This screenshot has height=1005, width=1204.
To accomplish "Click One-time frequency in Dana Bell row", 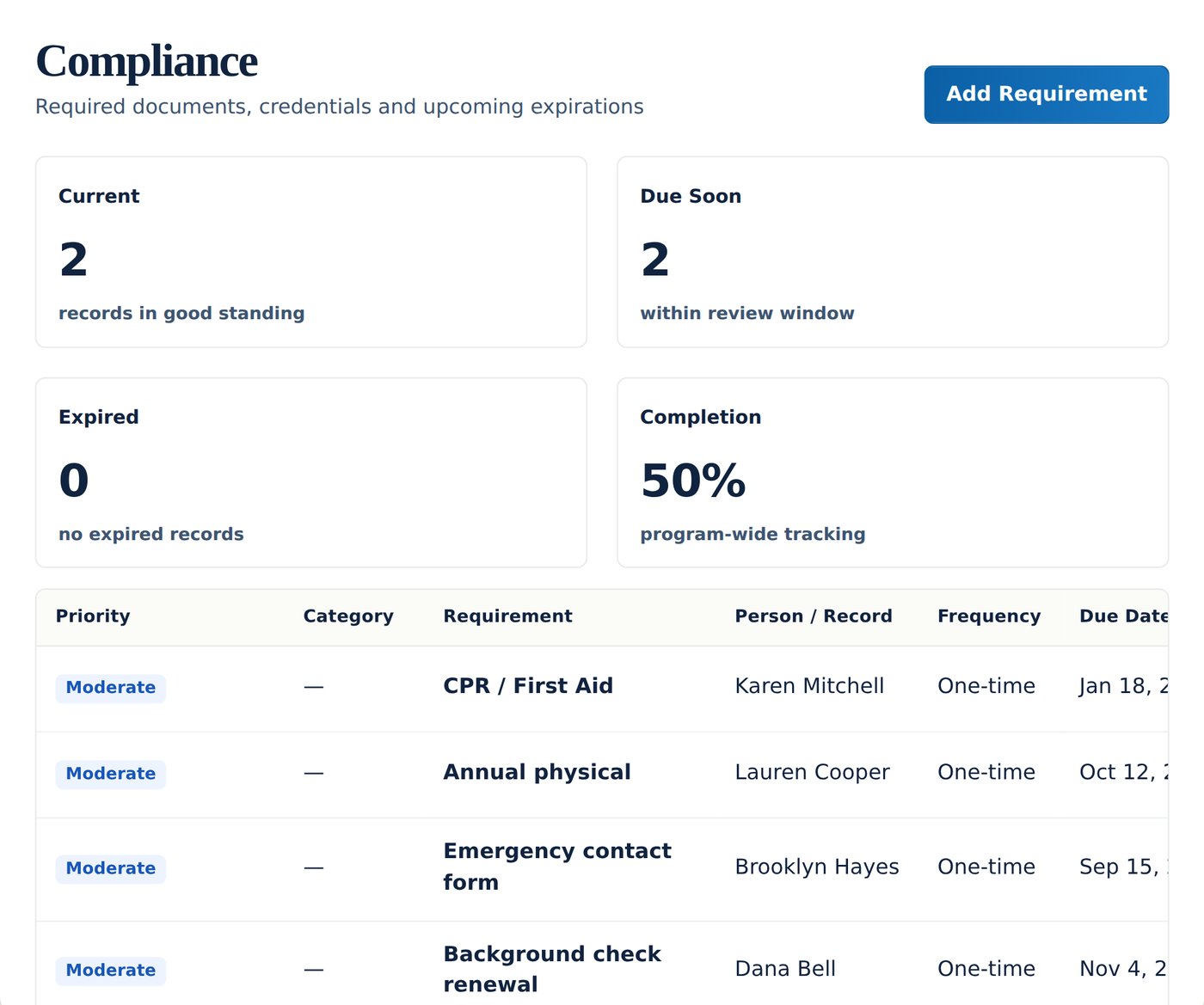I will (986, 969).
